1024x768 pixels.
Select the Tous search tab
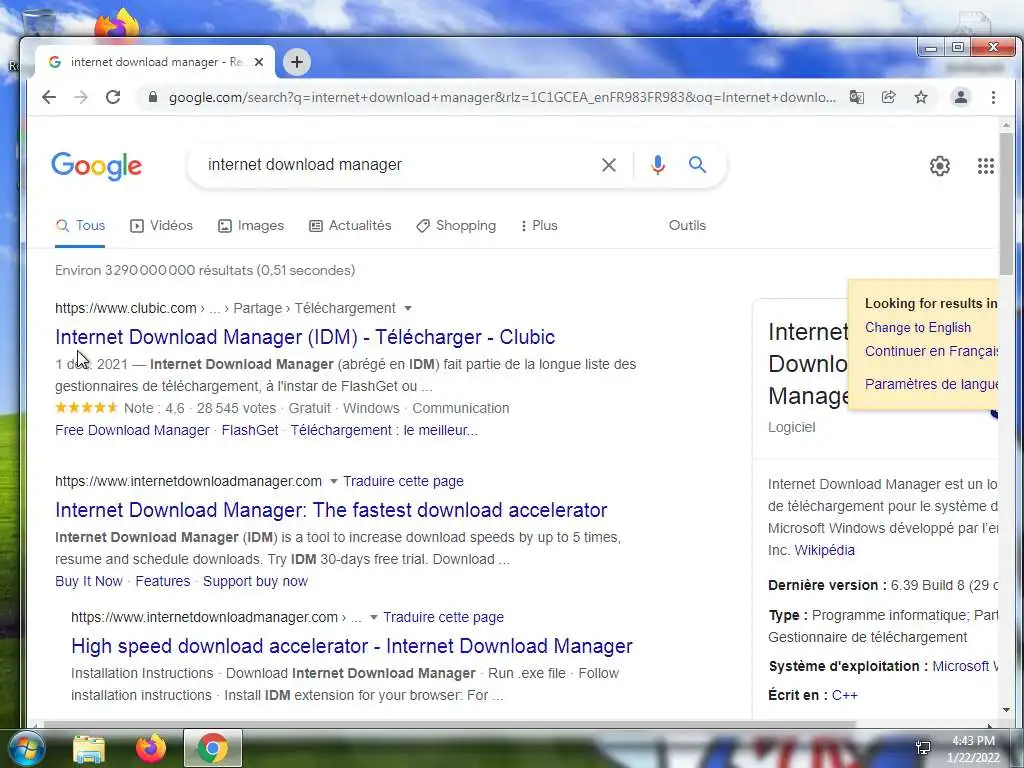point(80,226)
